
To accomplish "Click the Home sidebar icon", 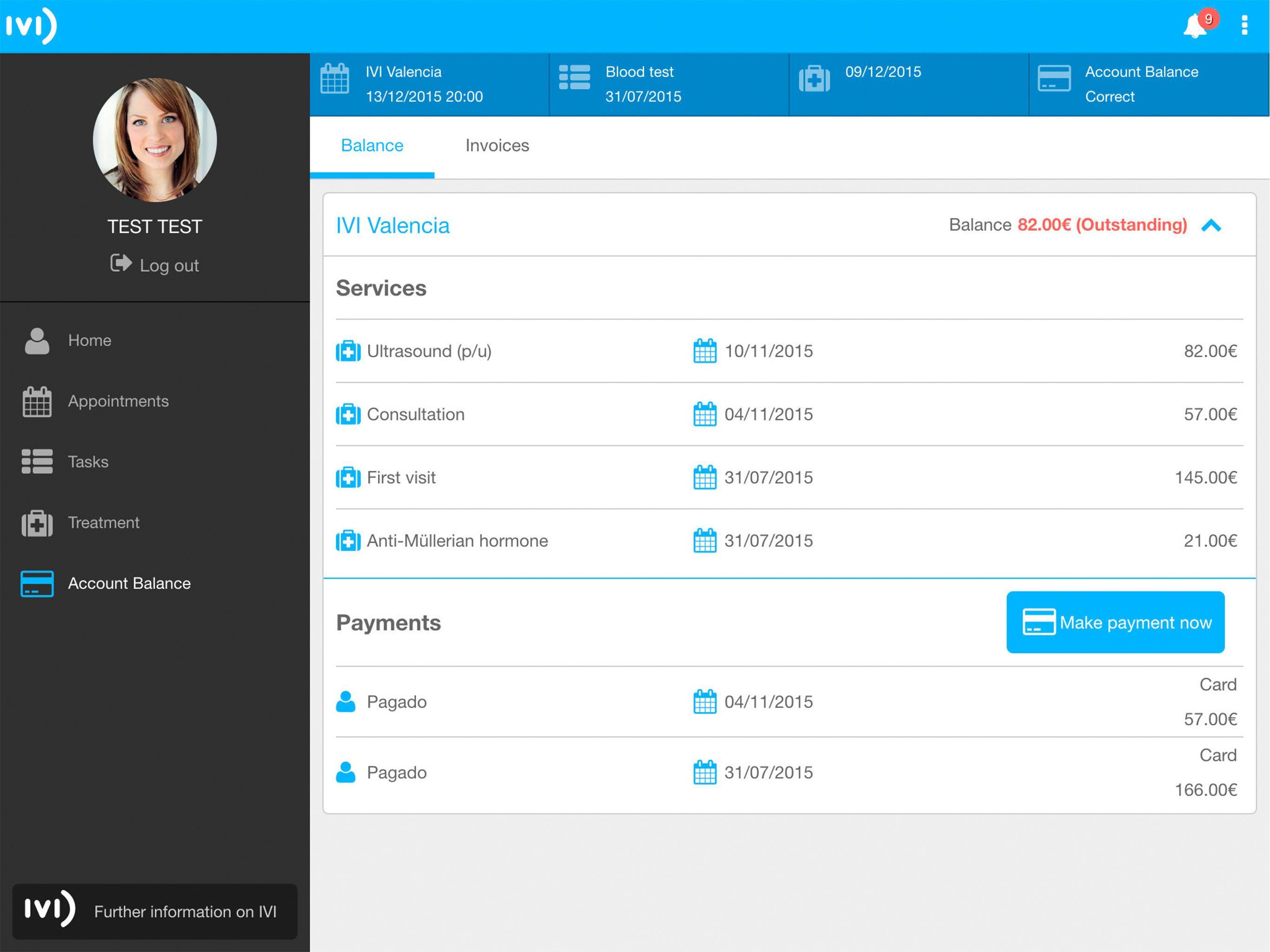I will pos(37,340).
